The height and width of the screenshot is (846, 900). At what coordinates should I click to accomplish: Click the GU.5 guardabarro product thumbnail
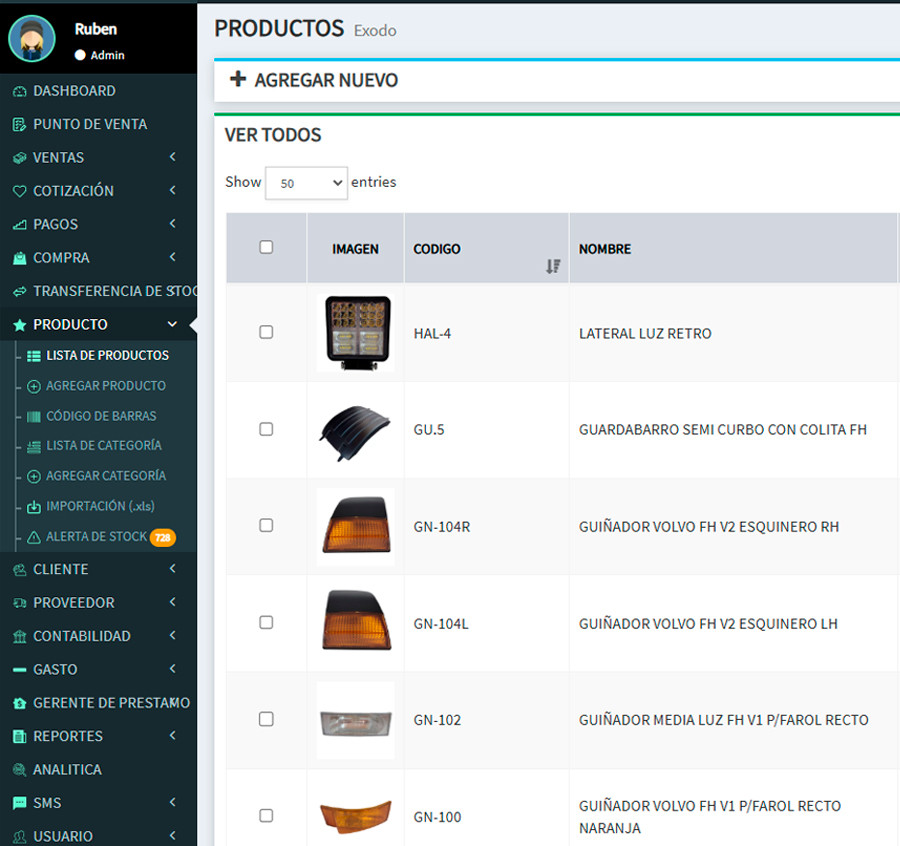coord(355,430)
